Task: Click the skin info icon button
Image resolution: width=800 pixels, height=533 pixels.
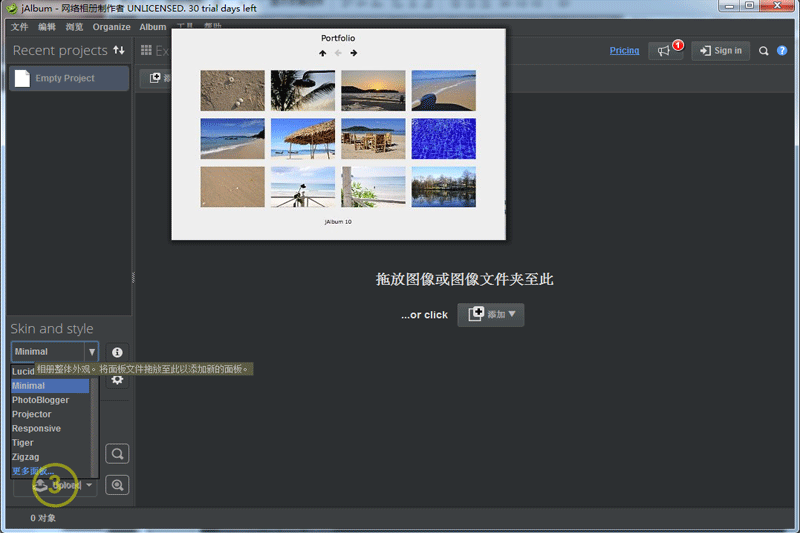Action: pos(117,352)
